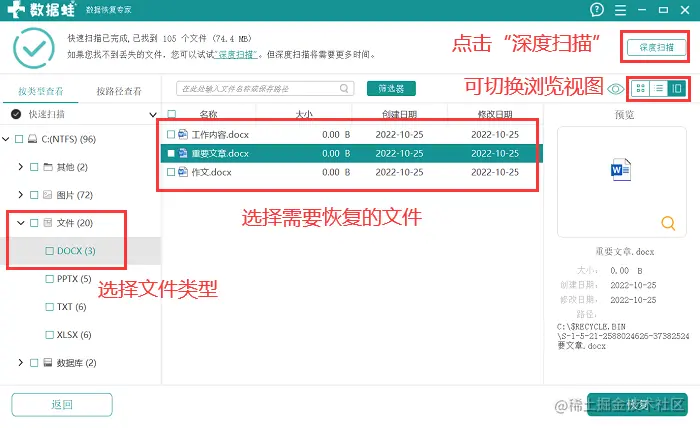Focus the file name search field
The image size is (700, 428).
pos(265,88)
